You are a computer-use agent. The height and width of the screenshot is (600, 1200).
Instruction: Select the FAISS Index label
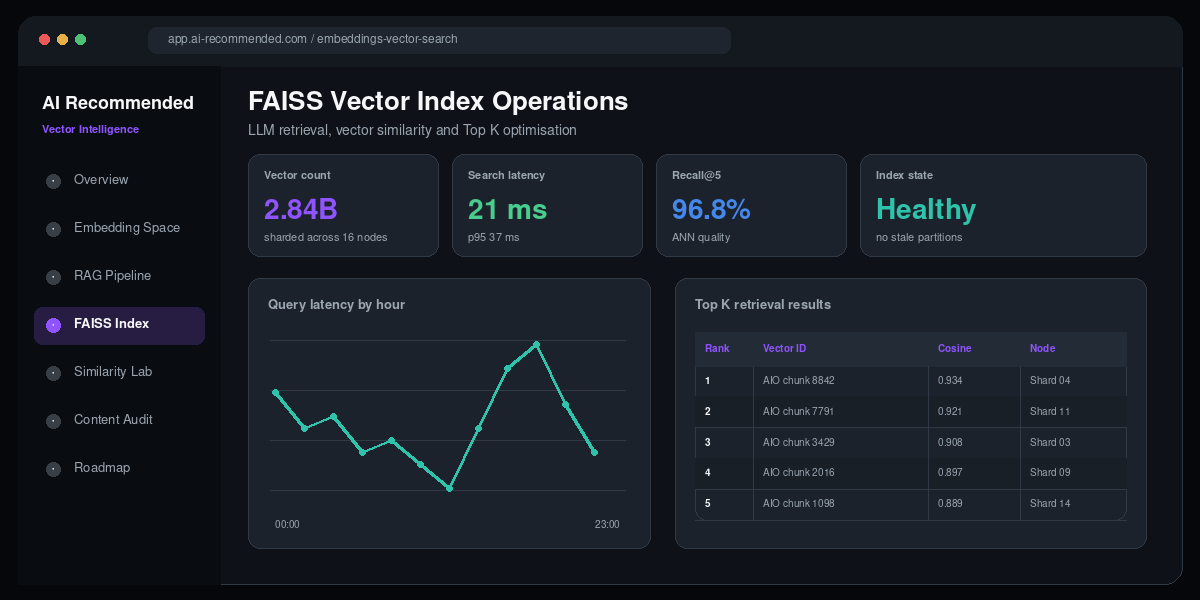[x=111, y=324]
